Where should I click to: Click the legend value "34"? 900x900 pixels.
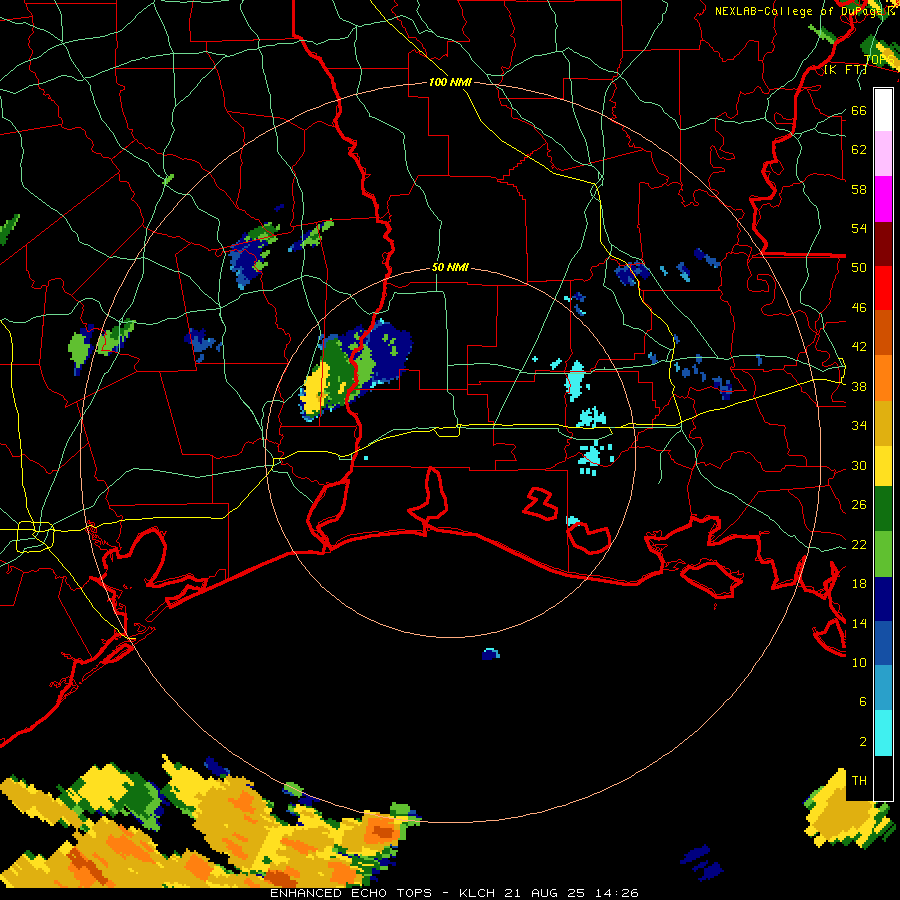[x=859, y=426]
